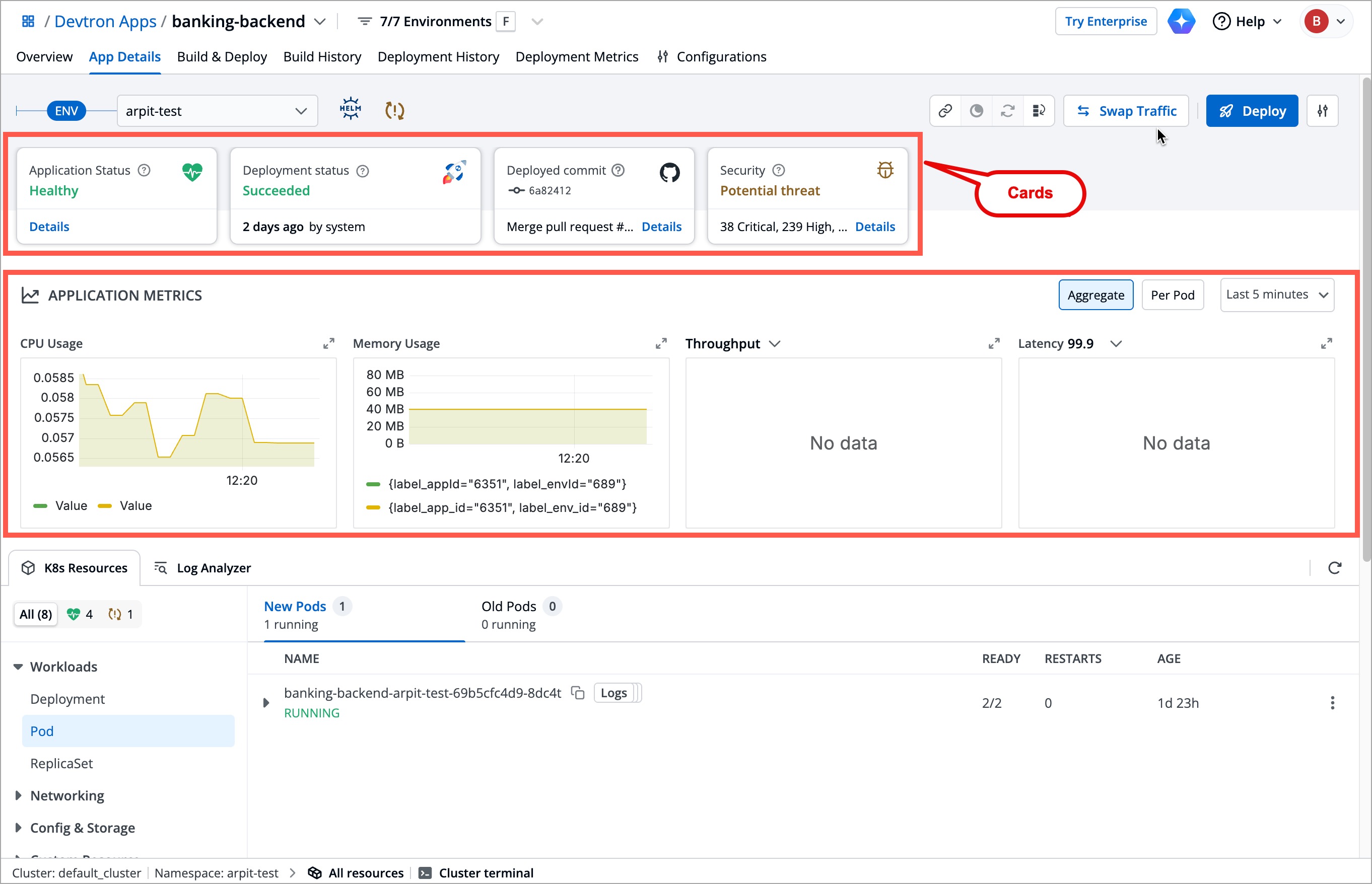Filter resources by healthy status (4)
Viewport: 1372px width, 884px height.
coord(81,614)
